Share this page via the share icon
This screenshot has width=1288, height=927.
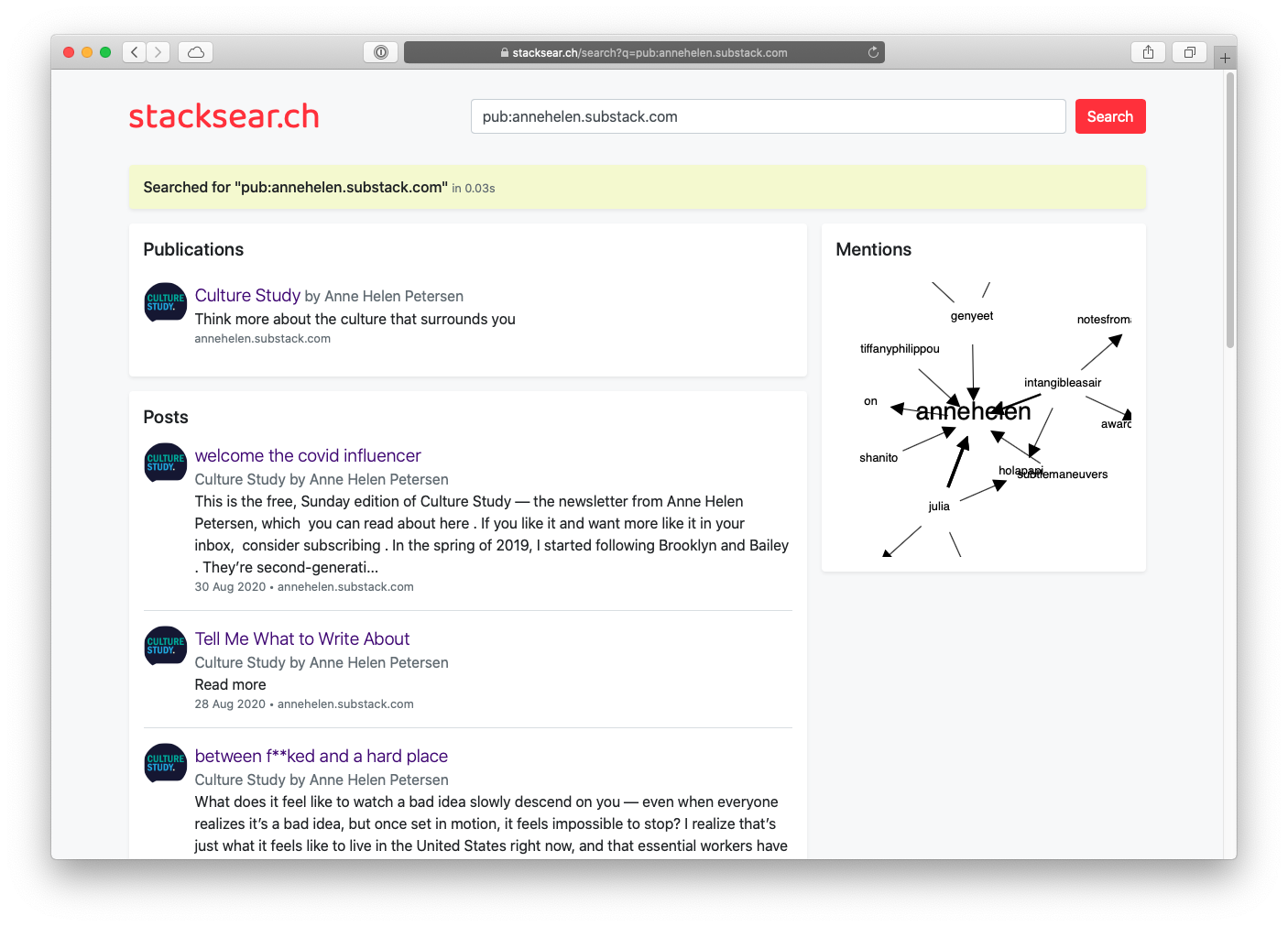tap(1148, 52)
